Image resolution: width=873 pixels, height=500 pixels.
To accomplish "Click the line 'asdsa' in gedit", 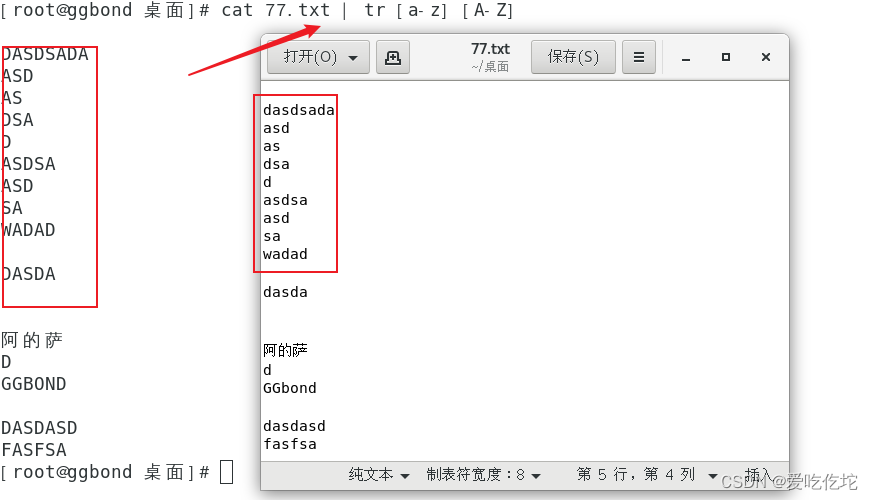I will point(285,200).
